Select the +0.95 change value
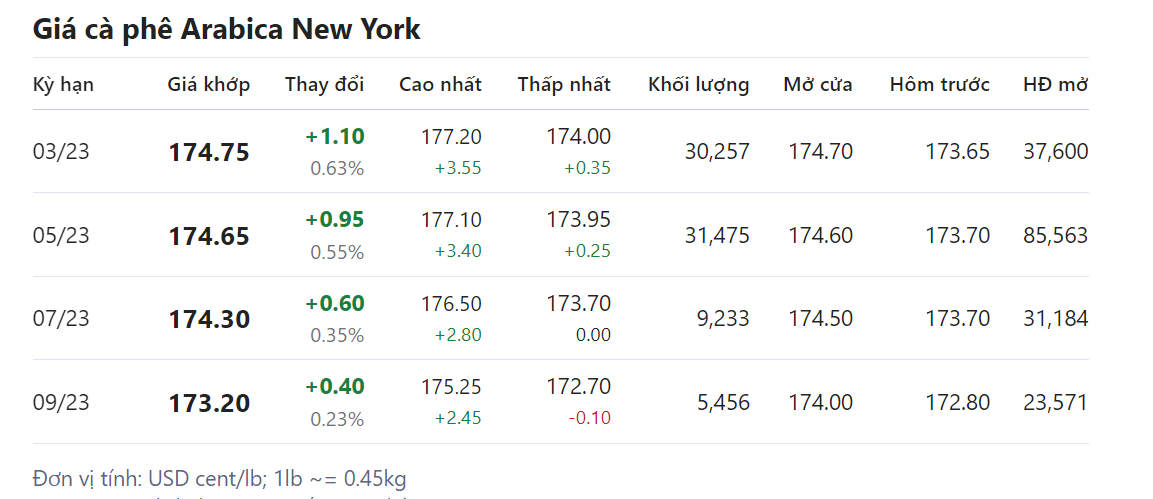Screen dimensions: 1153x499 pyautogui.click(x=334, y=220)
